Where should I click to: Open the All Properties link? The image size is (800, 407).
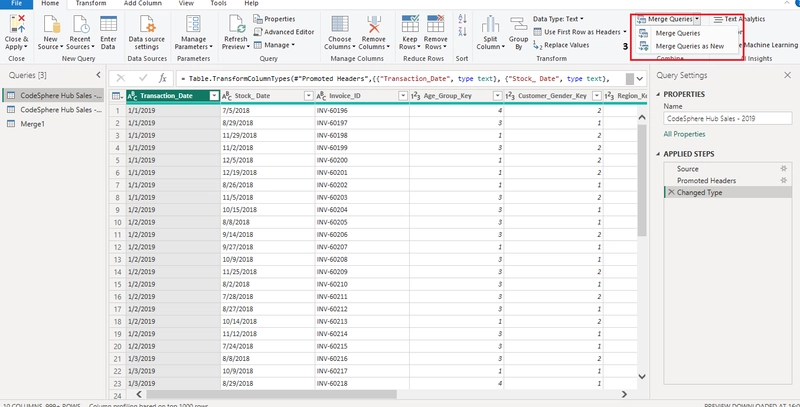coord(684,134)
